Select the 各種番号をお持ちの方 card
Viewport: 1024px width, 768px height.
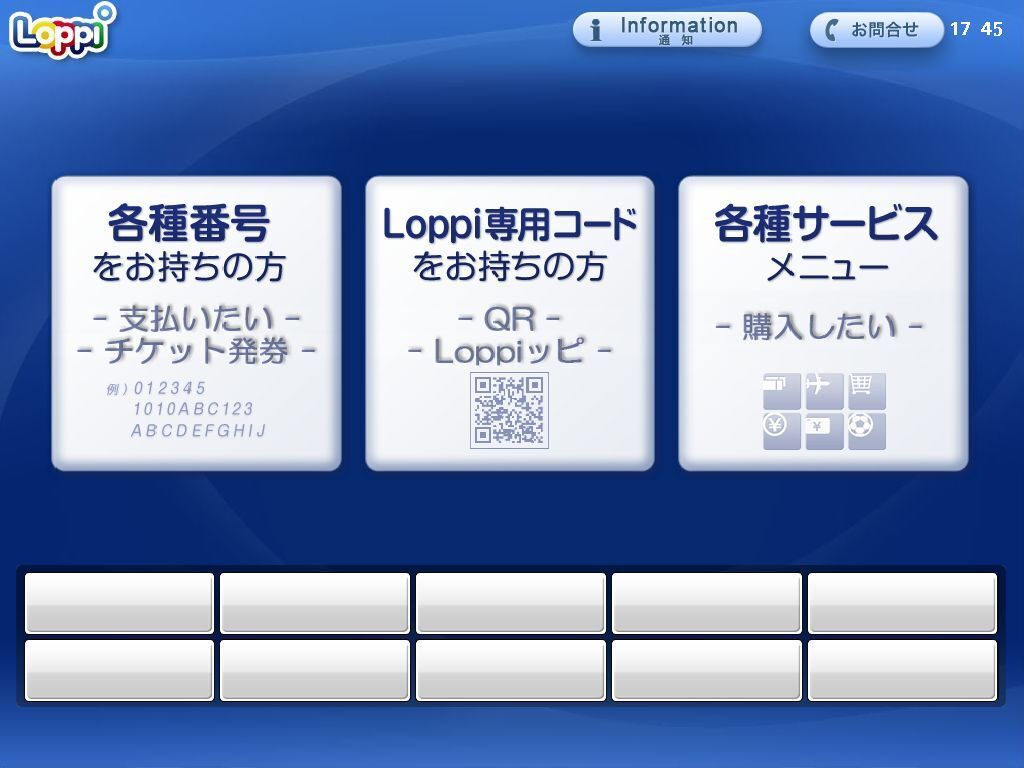click(197, 323)
